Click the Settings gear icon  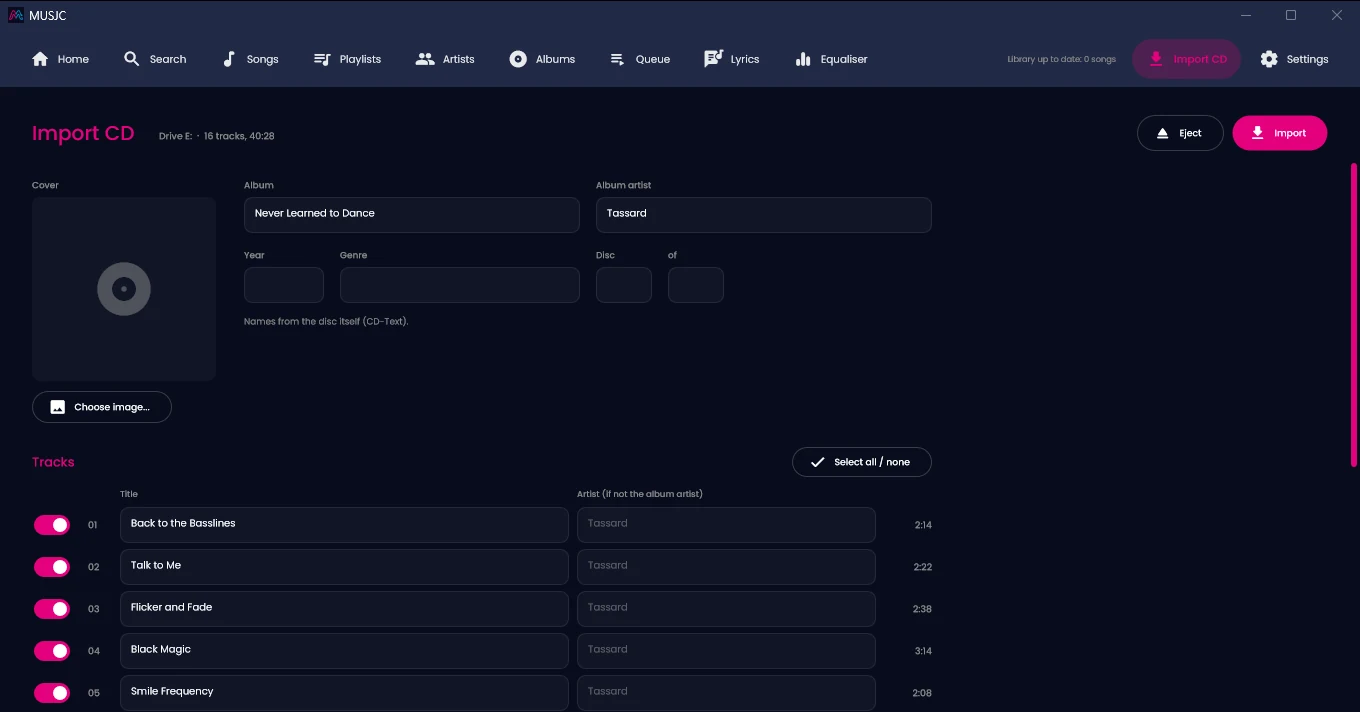1269,59
